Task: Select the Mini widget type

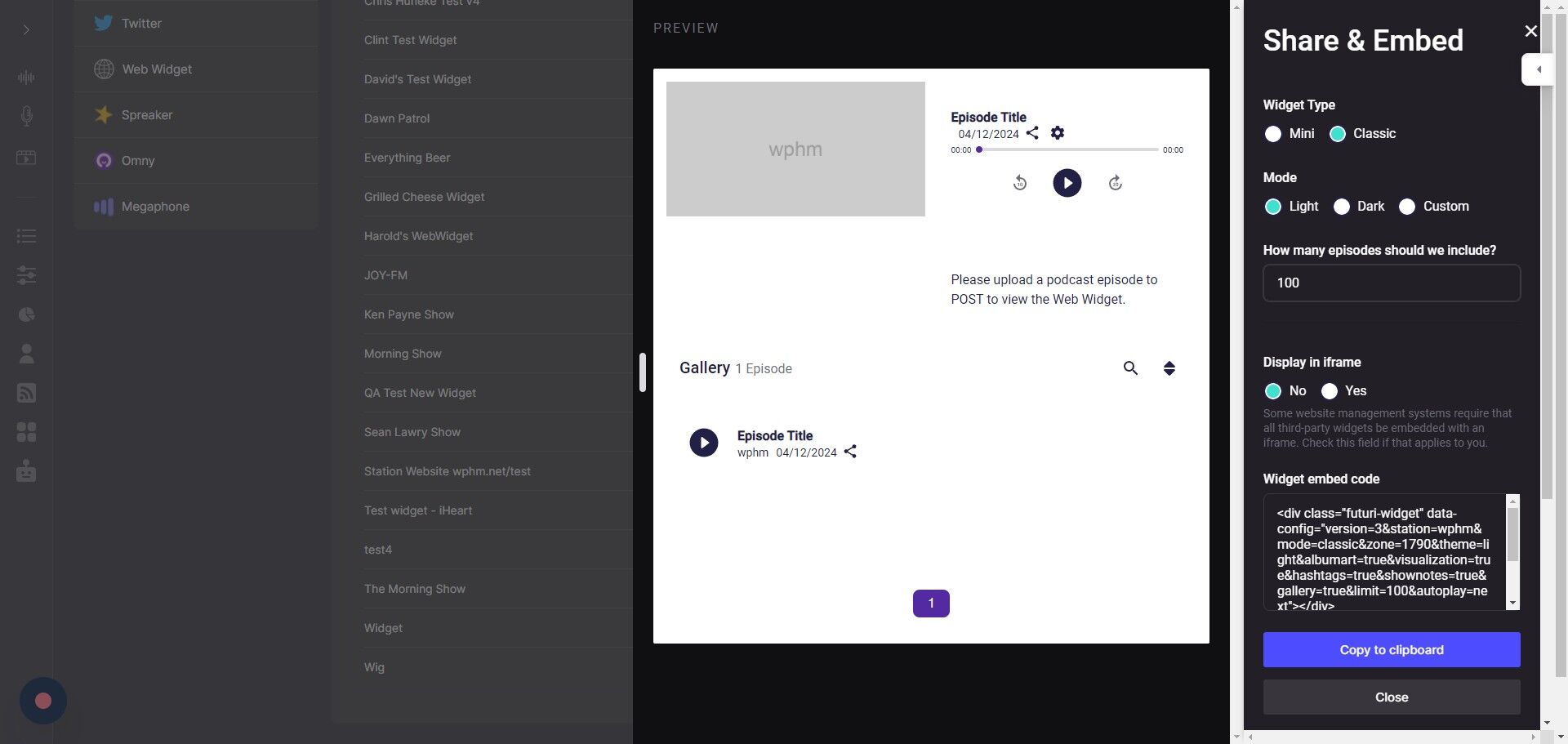Action: 1273,134
